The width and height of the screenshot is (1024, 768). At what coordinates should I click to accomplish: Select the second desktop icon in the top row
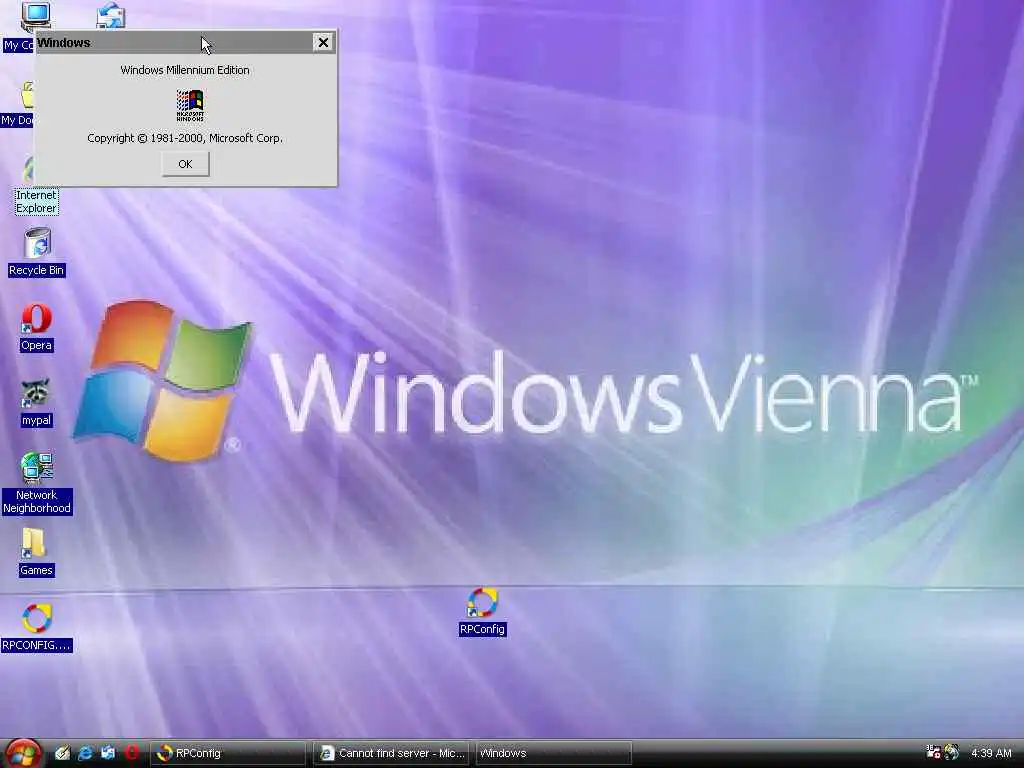[111, 16]
